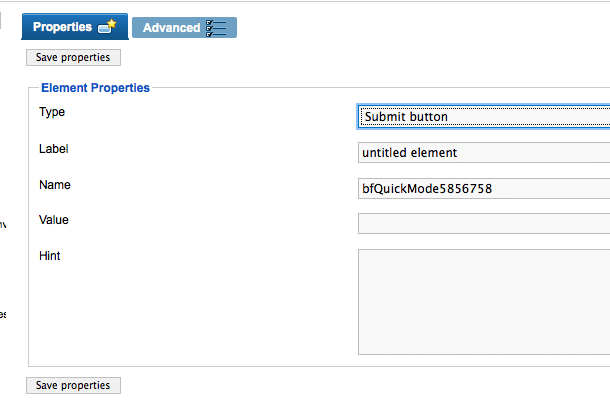Select the Name field with bfQuickMode5856758

tap(484, 189)
